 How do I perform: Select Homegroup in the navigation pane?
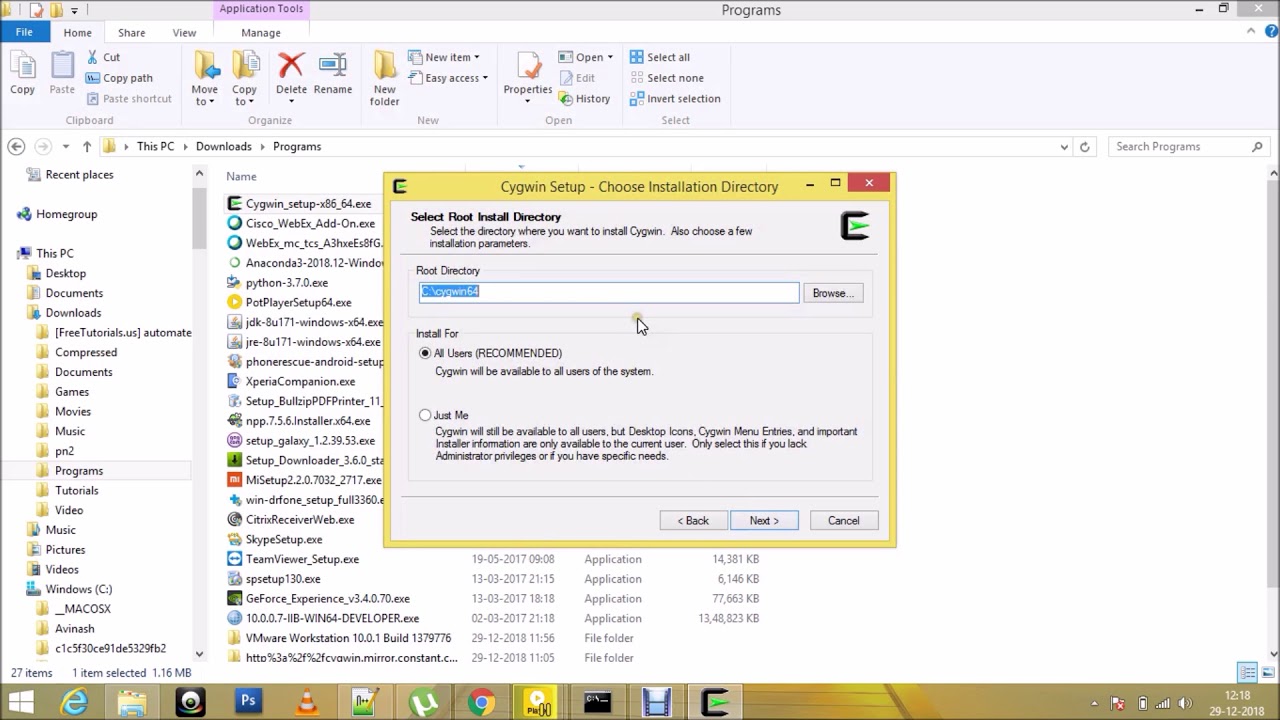[x=66, y=214]
